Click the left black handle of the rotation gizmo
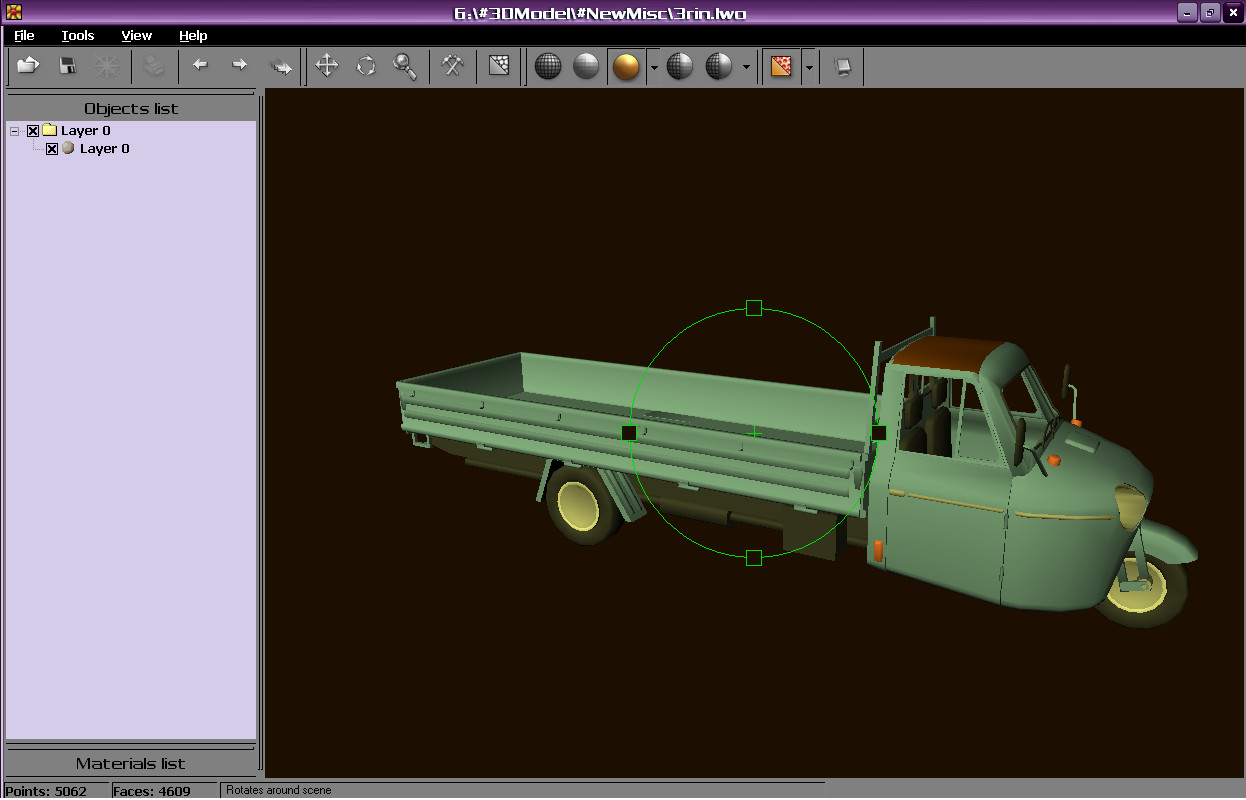Screen dimensions: 1246x800 click(x=629, y=433)
